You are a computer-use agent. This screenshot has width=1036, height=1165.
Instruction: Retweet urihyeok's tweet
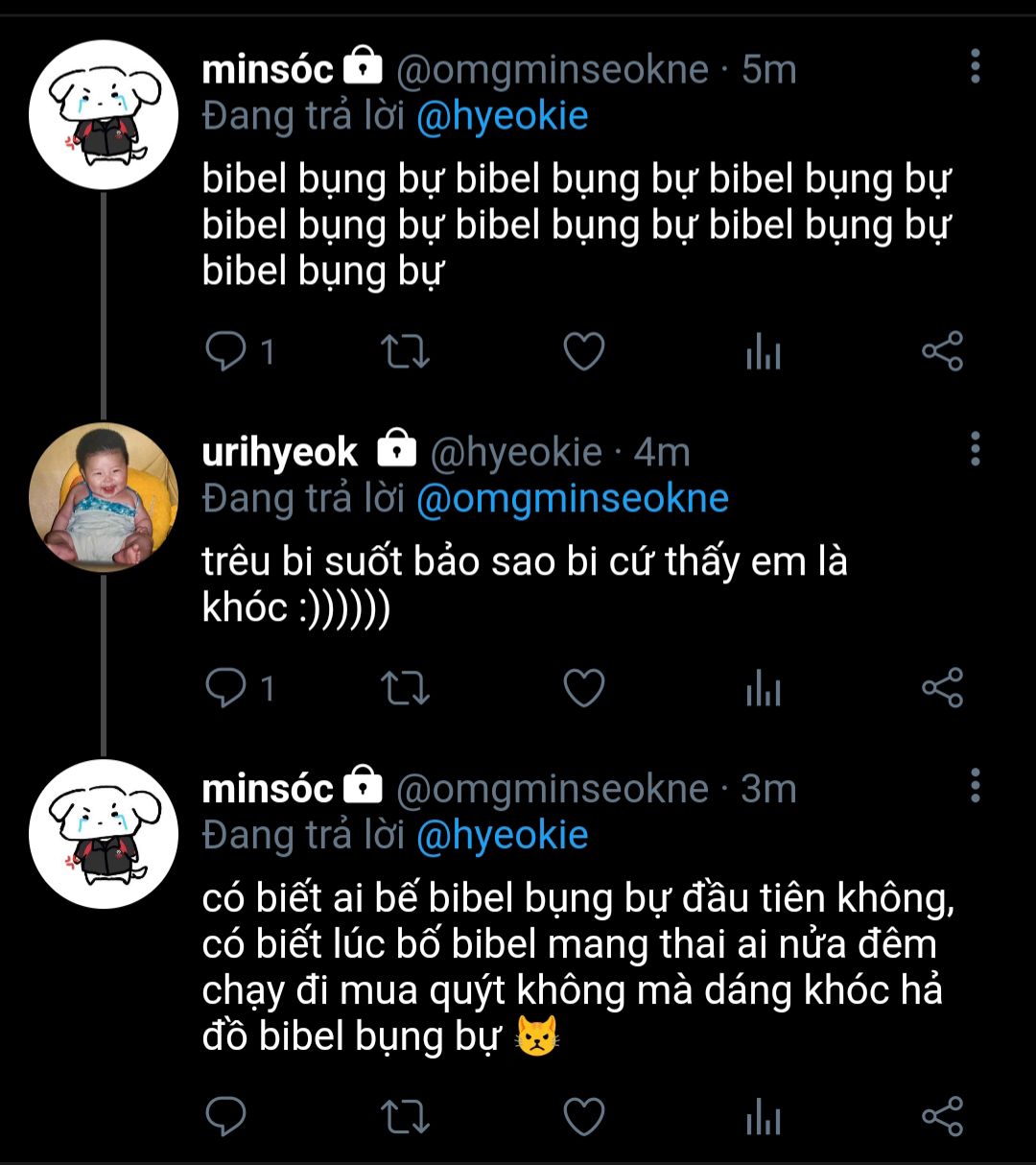tap(405, 688)
